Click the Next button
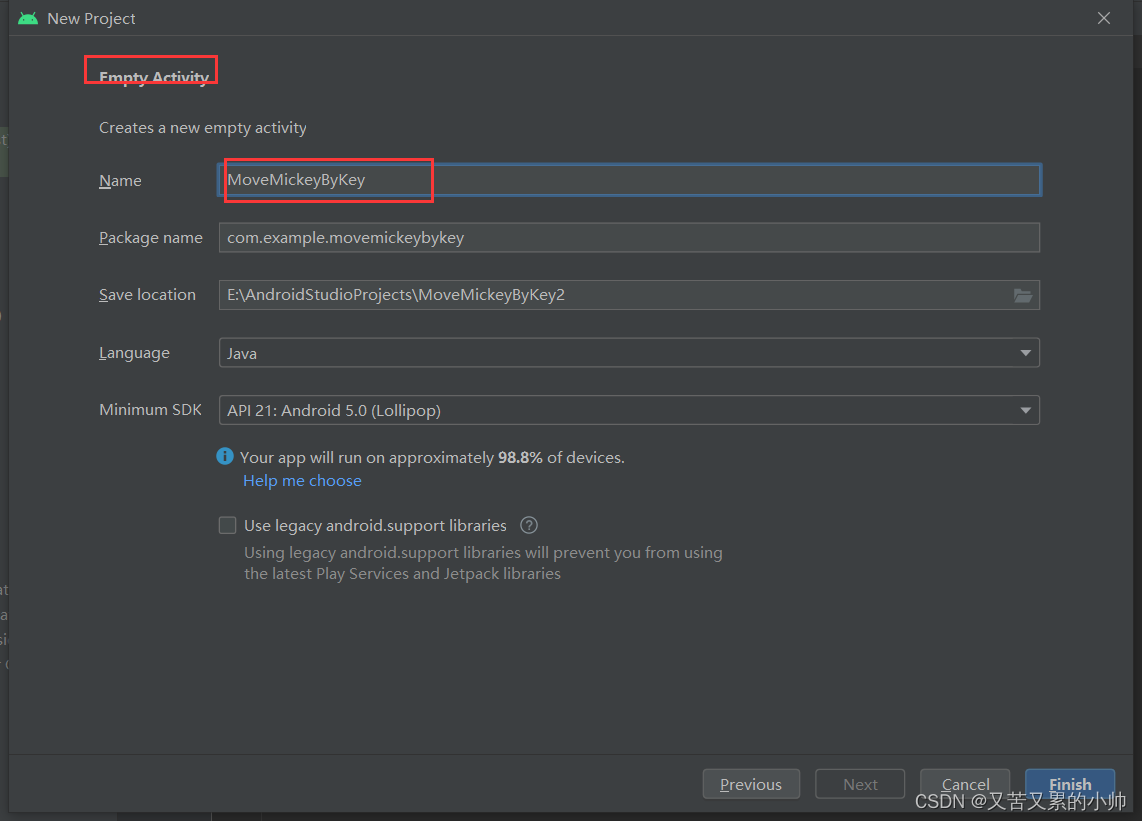The width and height of the screenshot is (1142, 821). click(x=860, y=784)
